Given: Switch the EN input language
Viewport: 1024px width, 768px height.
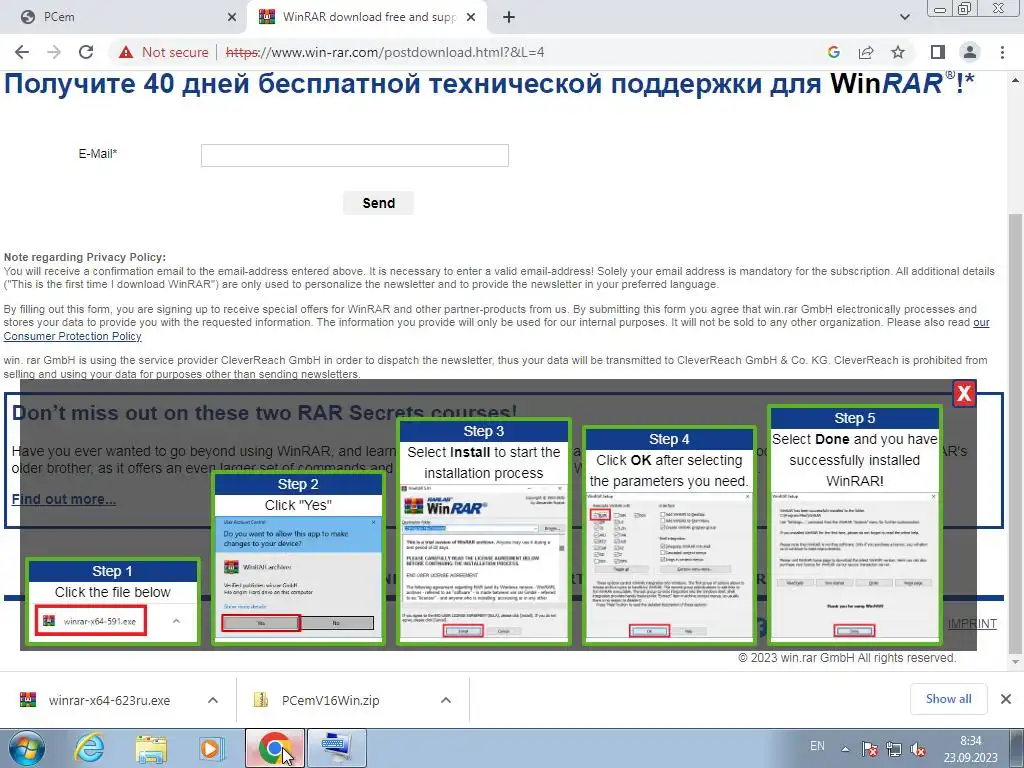Looking at the screenshot, I should coord(817,746).
